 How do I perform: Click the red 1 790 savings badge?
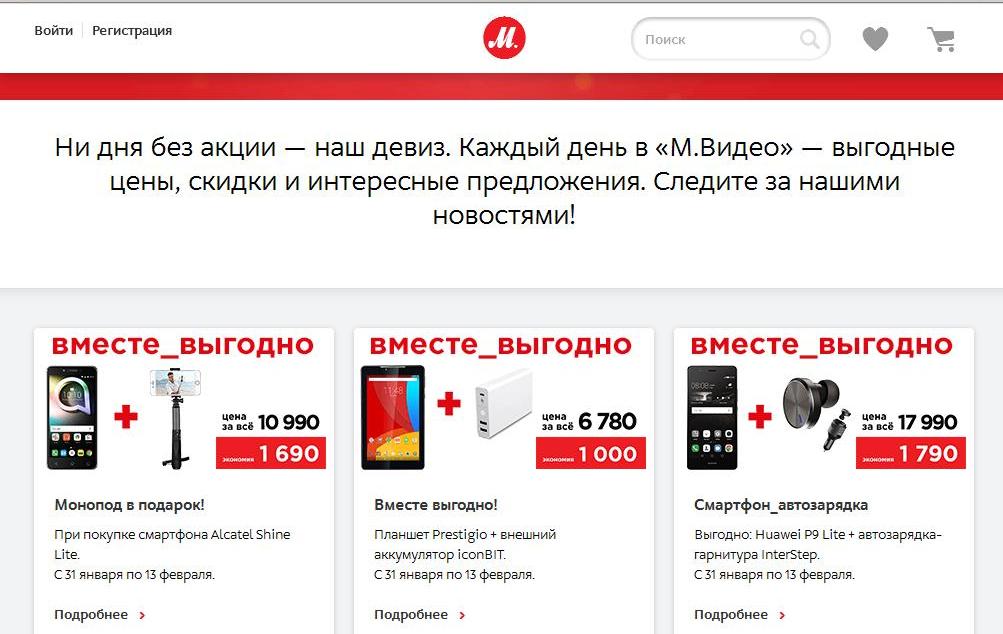[x=911, y=453]
